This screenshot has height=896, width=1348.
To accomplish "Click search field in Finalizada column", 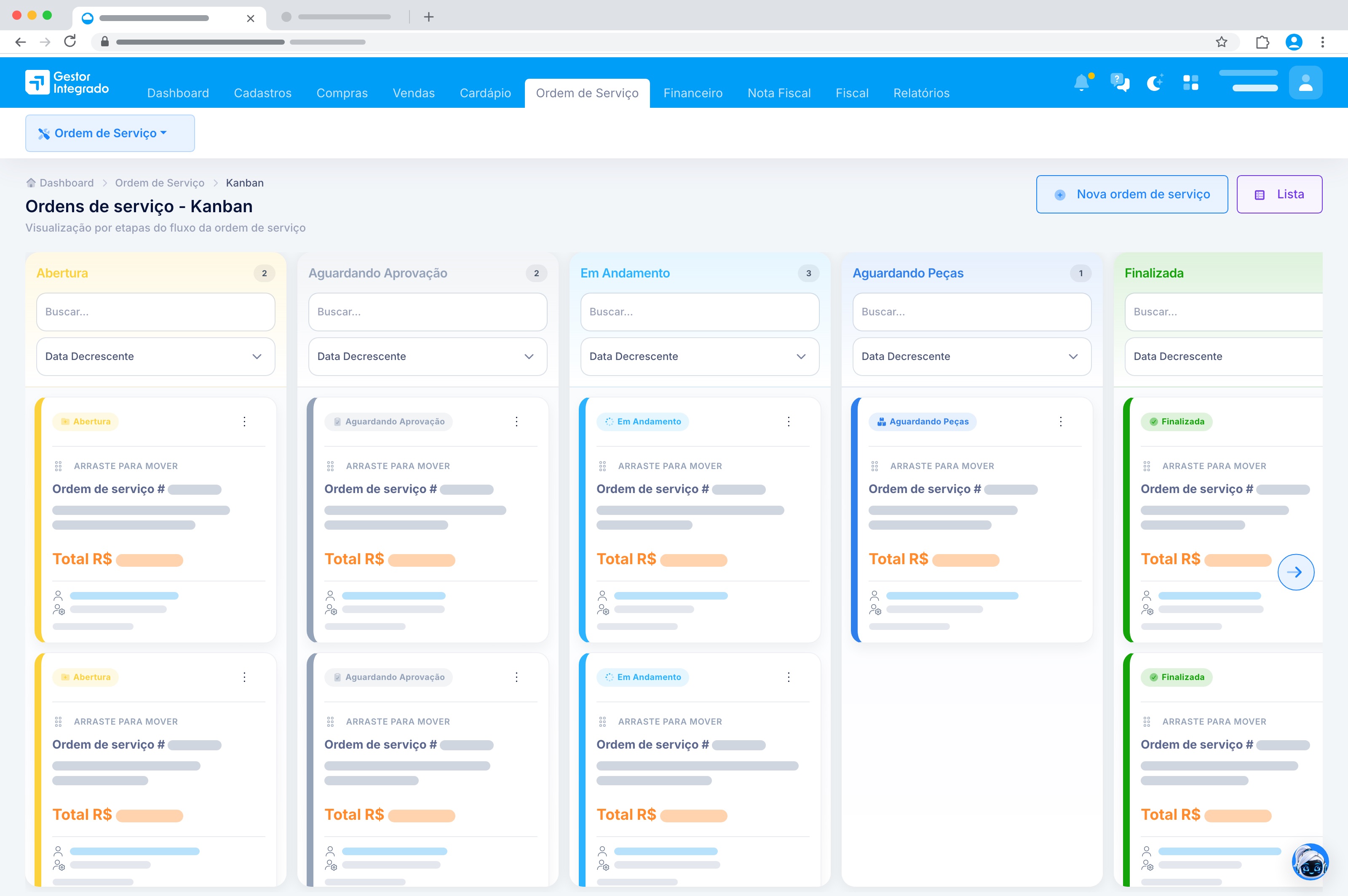I will (1224, 312).
